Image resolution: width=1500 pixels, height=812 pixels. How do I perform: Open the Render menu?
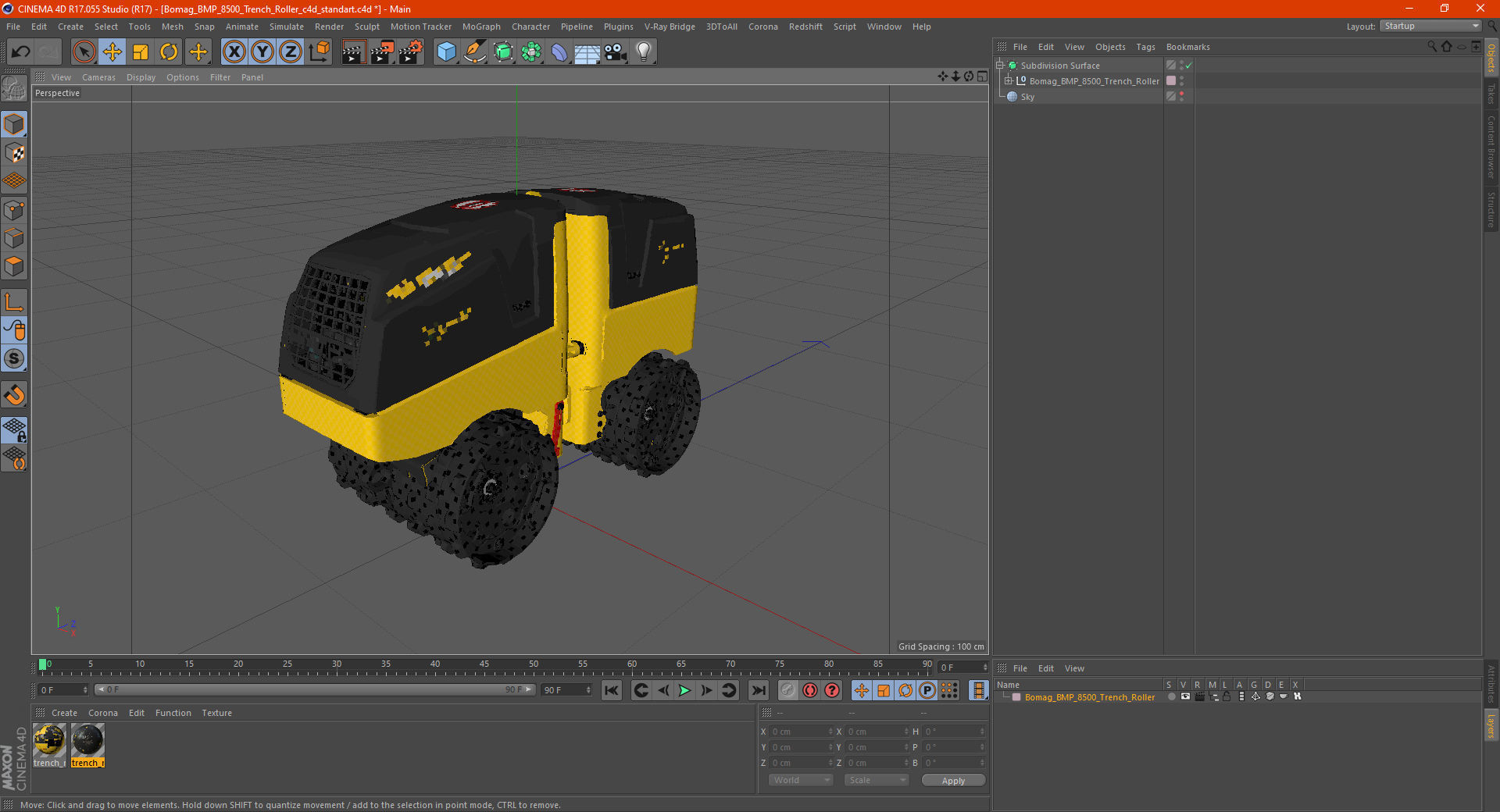click(x=329, y=27)
